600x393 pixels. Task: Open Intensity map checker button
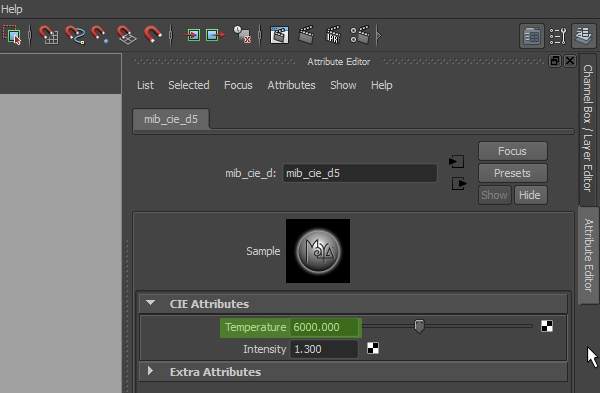373,348
